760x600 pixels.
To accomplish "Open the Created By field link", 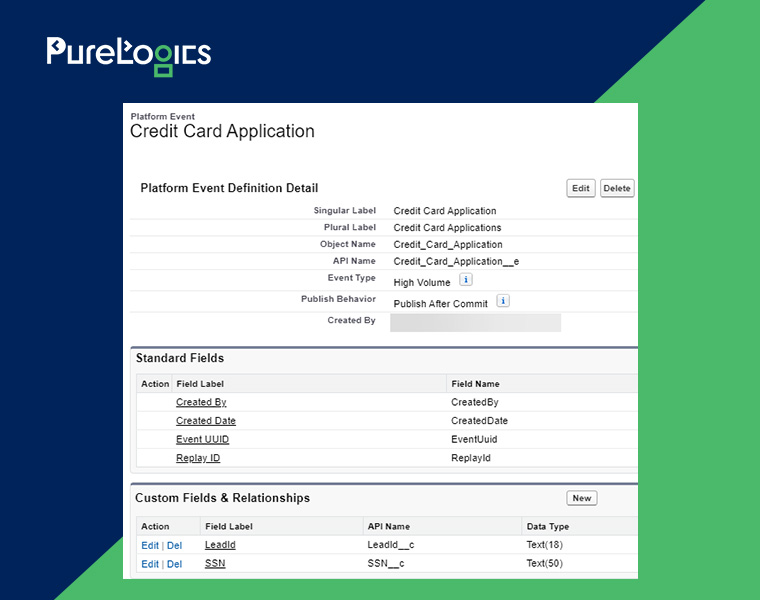I will [x=201, y=402].
